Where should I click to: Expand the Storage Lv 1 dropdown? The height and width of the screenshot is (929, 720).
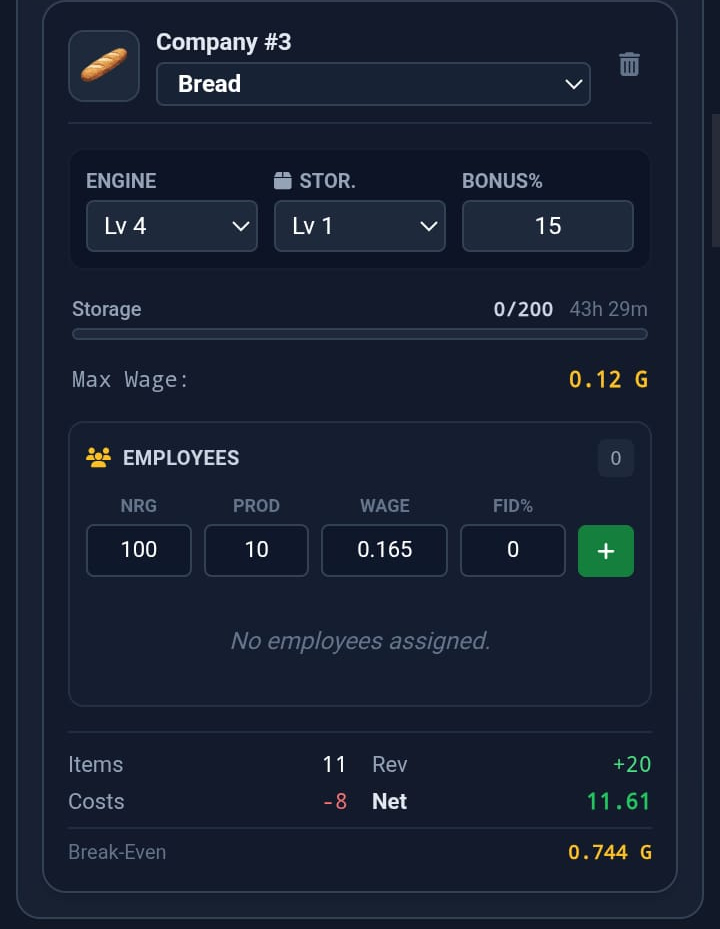(x=360, y=226)
